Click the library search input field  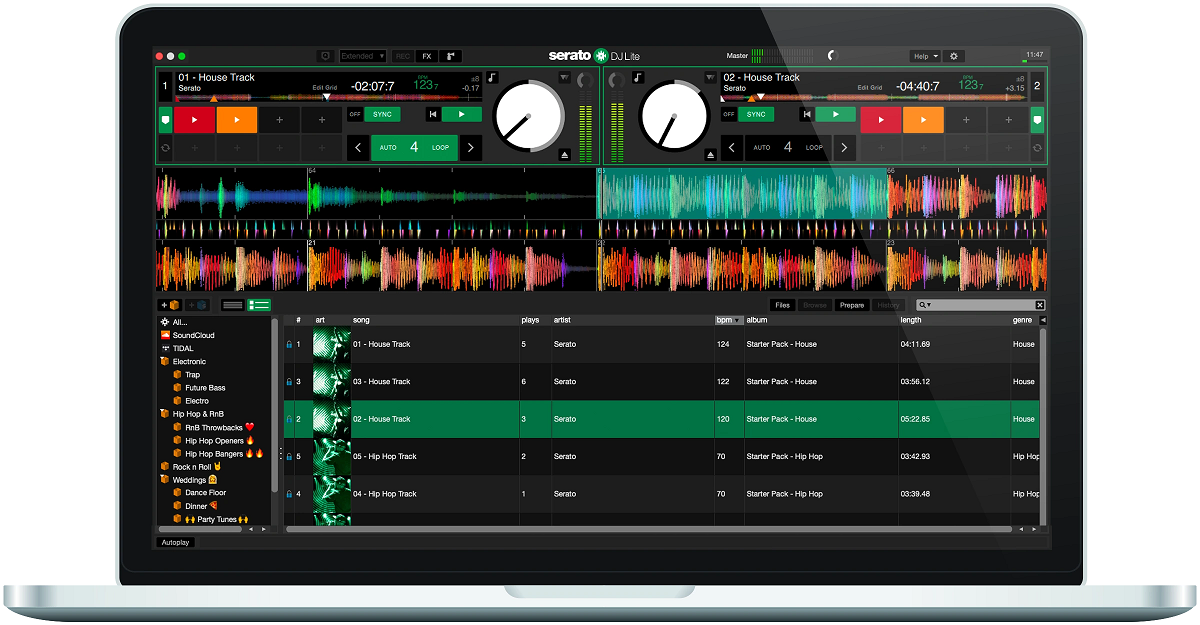(x=983, y=305)
